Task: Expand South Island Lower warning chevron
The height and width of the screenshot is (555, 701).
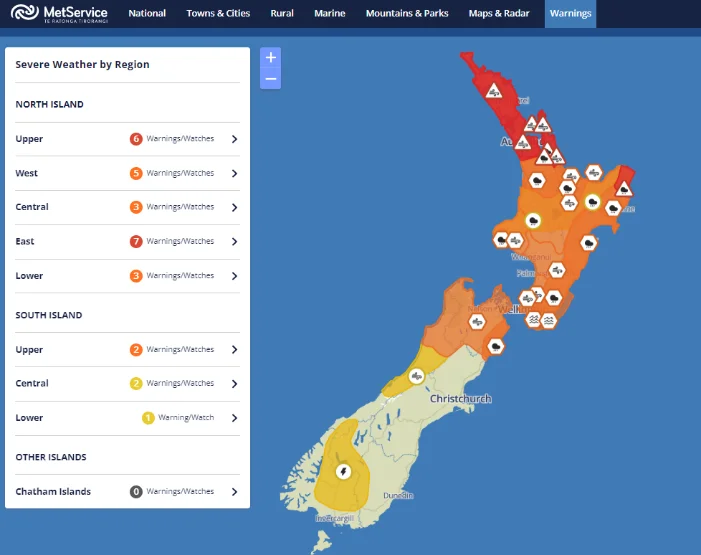Action: point(234,418)
